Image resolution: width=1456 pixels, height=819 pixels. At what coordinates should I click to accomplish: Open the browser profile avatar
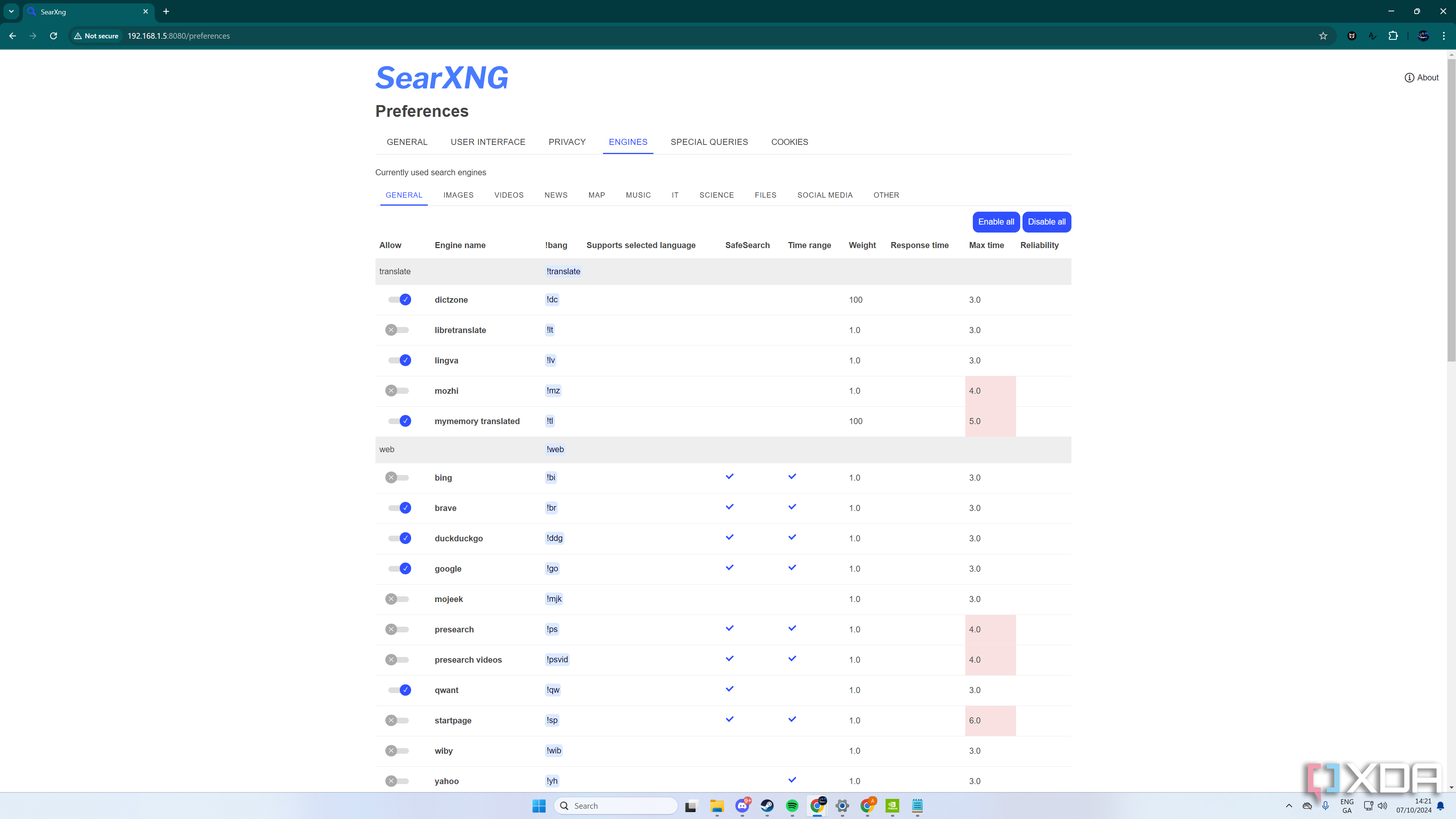(1423, 36)
